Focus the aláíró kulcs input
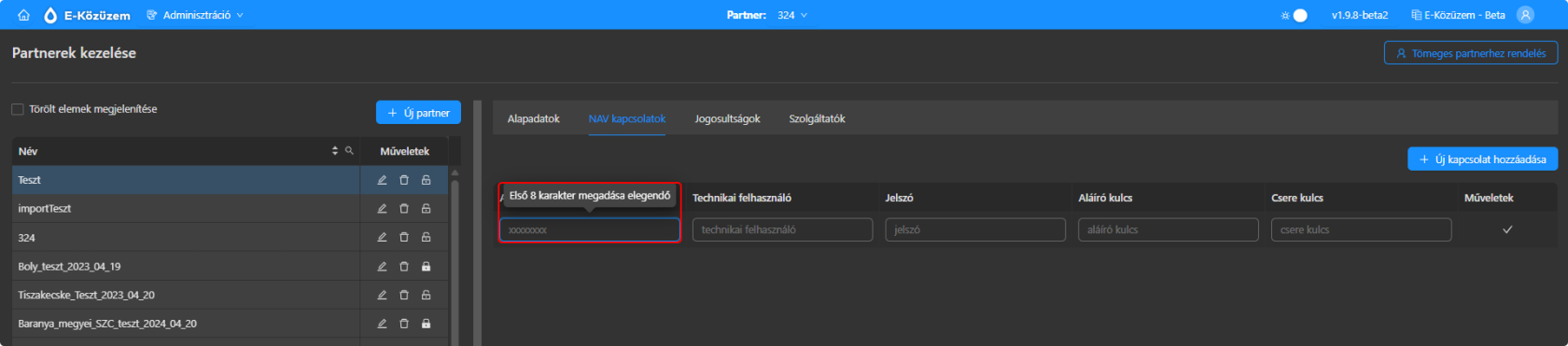This screenshot has height=346, width=1568. (x=1169, y=229)
